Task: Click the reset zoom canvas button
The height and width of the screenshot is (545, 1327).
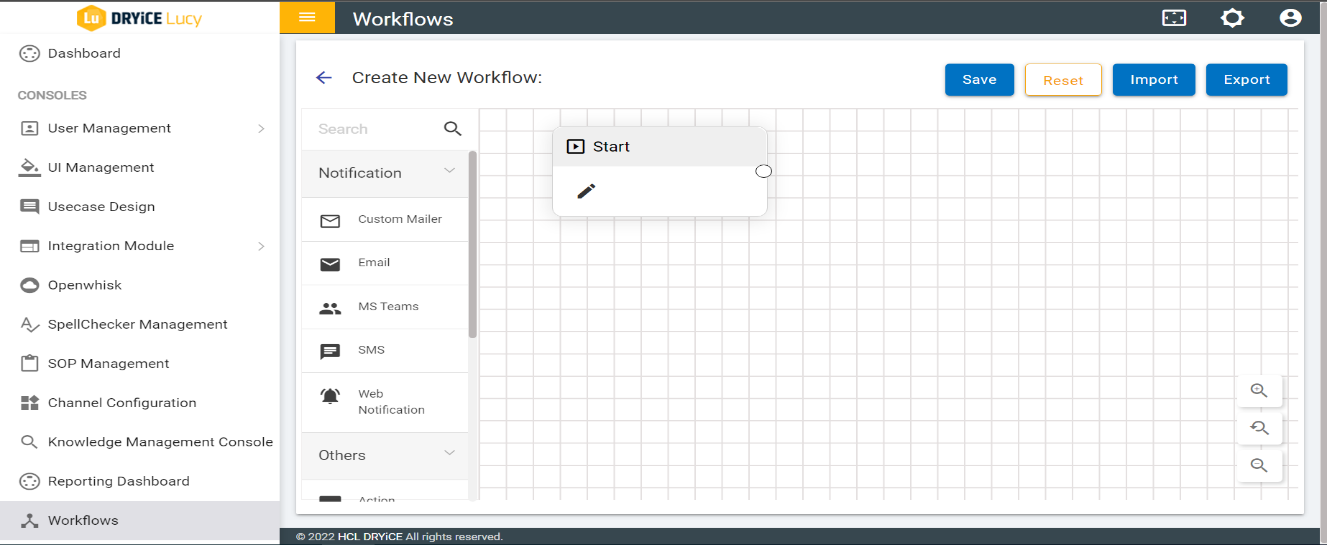Action: click(1259, 428)
